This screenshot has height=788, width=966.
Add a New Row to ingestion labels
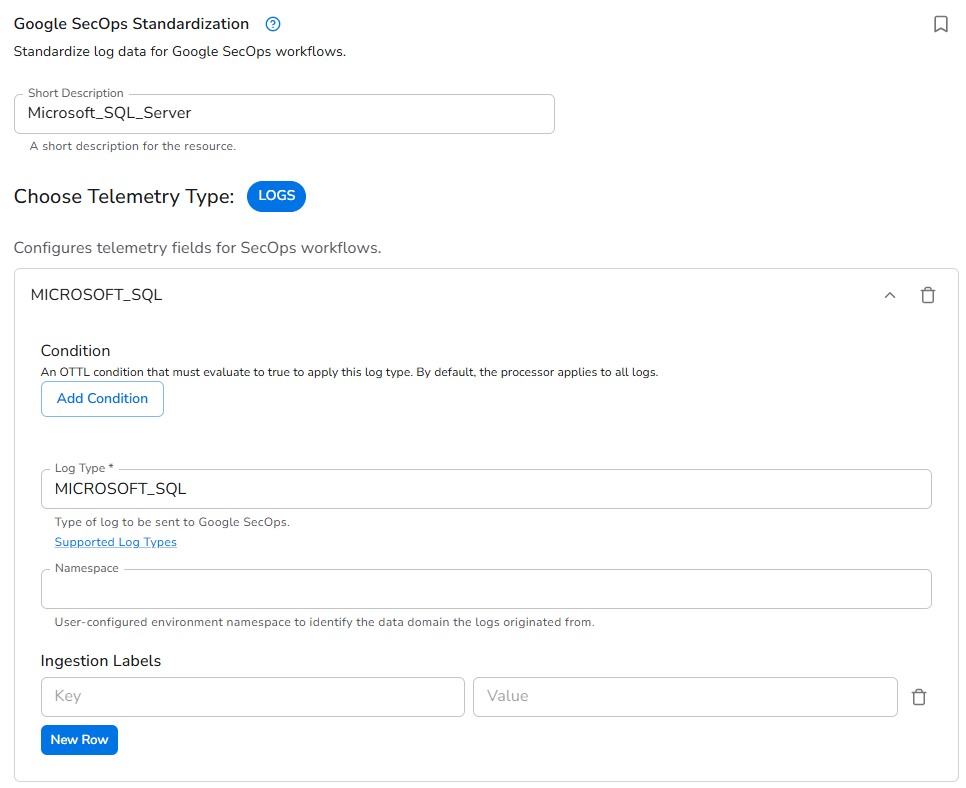click(x=79, y=739)
